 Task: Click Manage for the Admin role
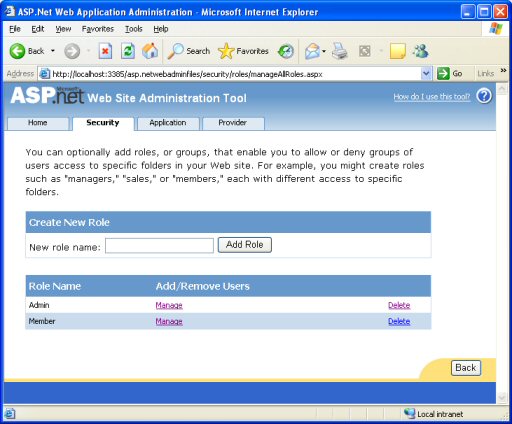click(x=169, y=305)
